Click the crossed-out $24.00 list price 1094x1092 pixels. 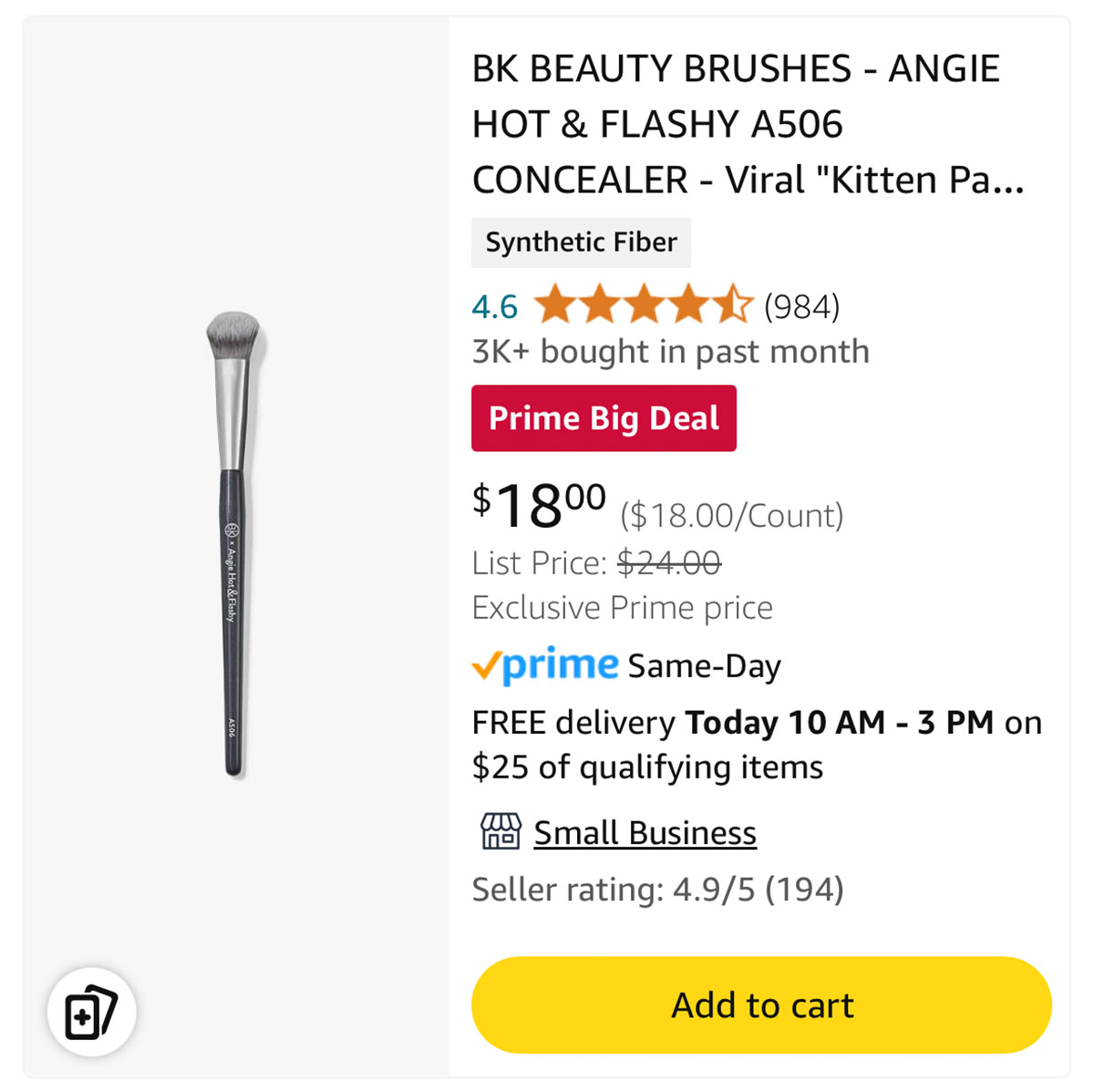669,563
